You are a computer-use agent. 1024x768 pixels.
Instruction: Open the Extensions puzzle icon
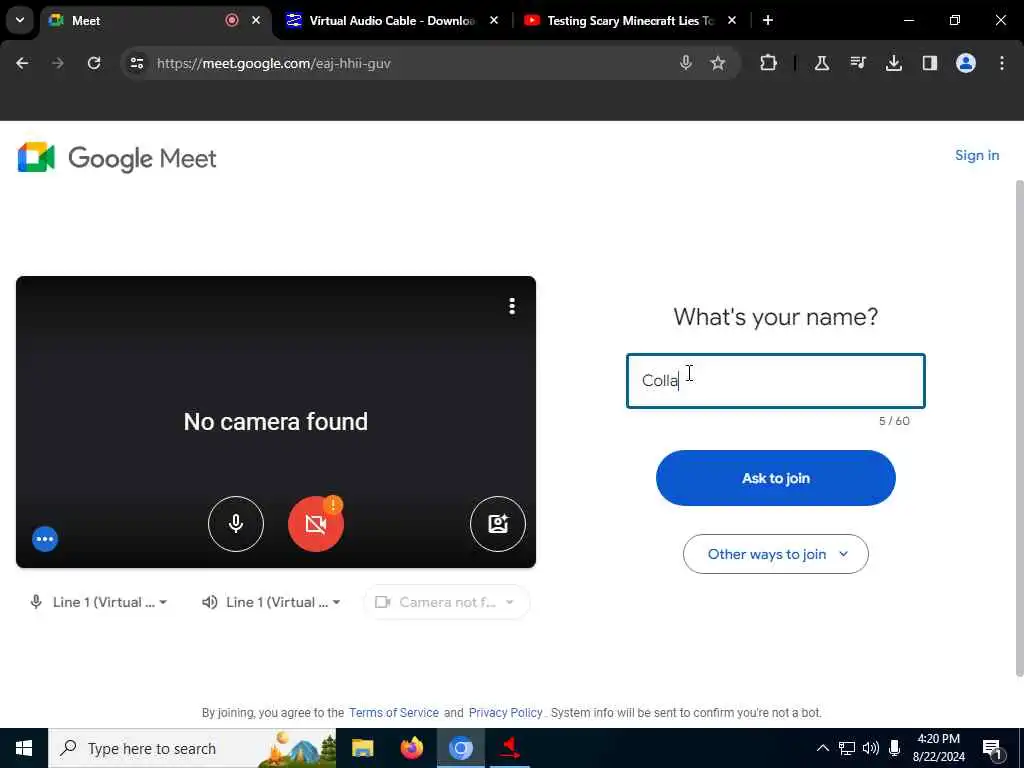768,63
